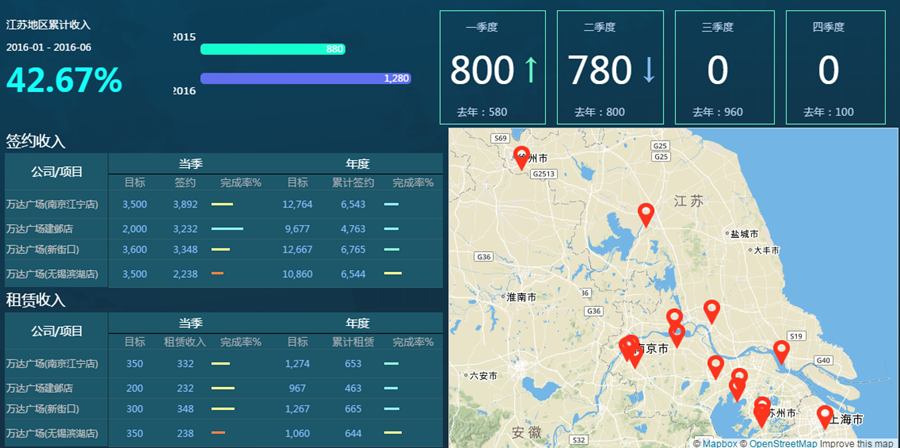Click the 江苏地区累计收入 title
This screenshot has width=900, height=448.
(48, 25)
